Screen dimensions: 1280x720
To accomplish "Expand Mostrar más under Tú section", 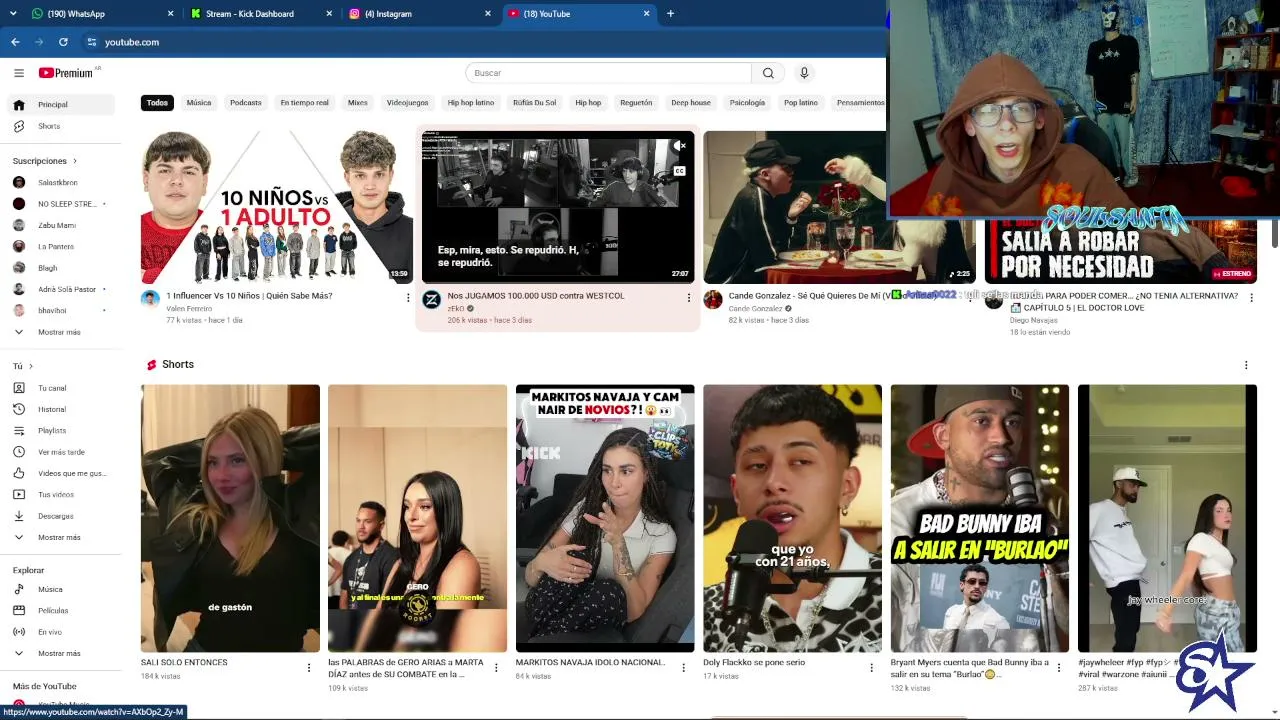I will point(61,538).
